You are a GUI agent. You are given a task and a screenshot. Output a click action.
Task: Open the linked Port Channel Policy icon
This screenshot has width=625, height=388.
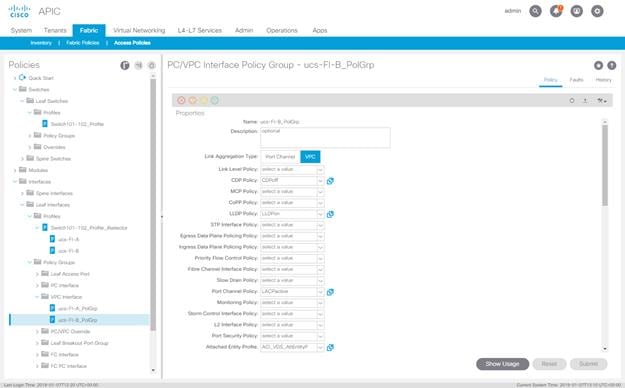[x=330, y=292]
